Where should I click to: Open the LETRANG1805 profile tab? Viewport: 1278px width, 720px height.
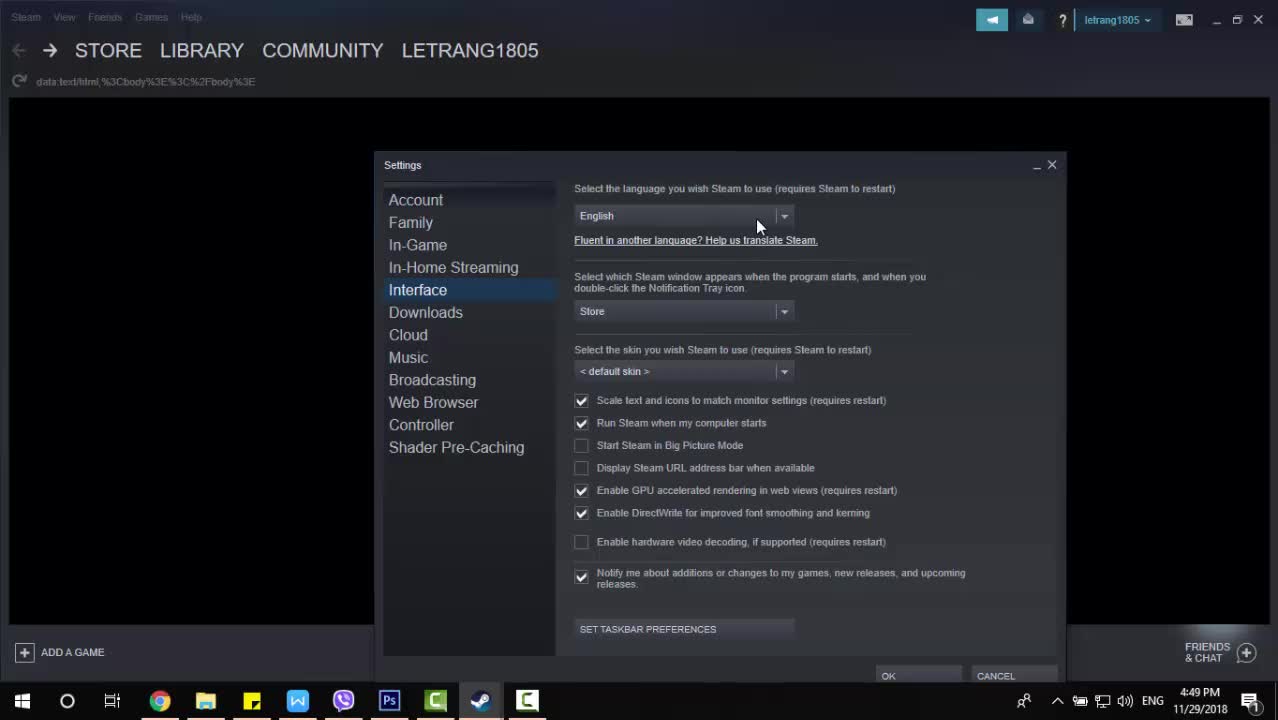point(470,50)
